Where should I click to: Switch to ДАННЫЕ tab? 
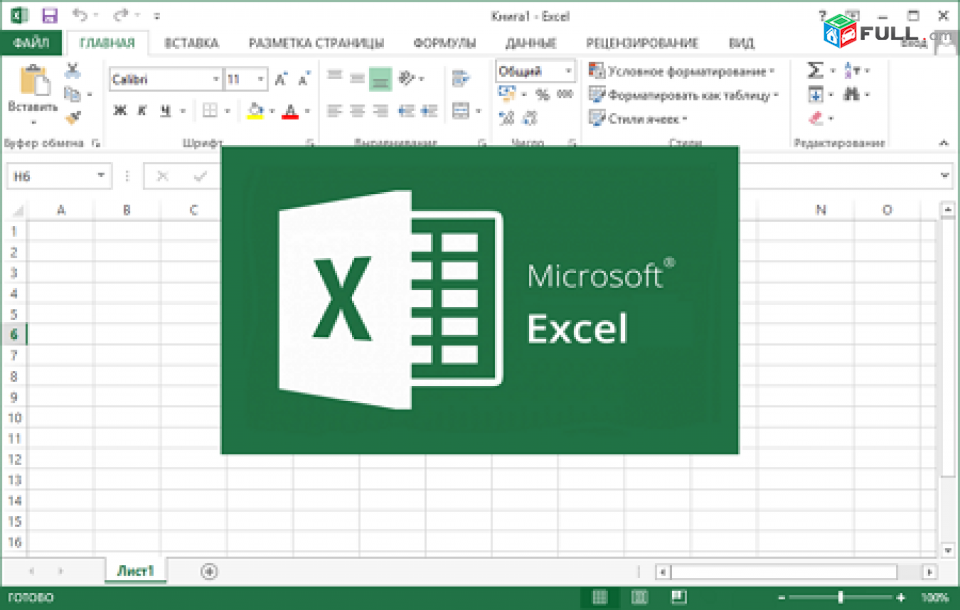(531, 43)
